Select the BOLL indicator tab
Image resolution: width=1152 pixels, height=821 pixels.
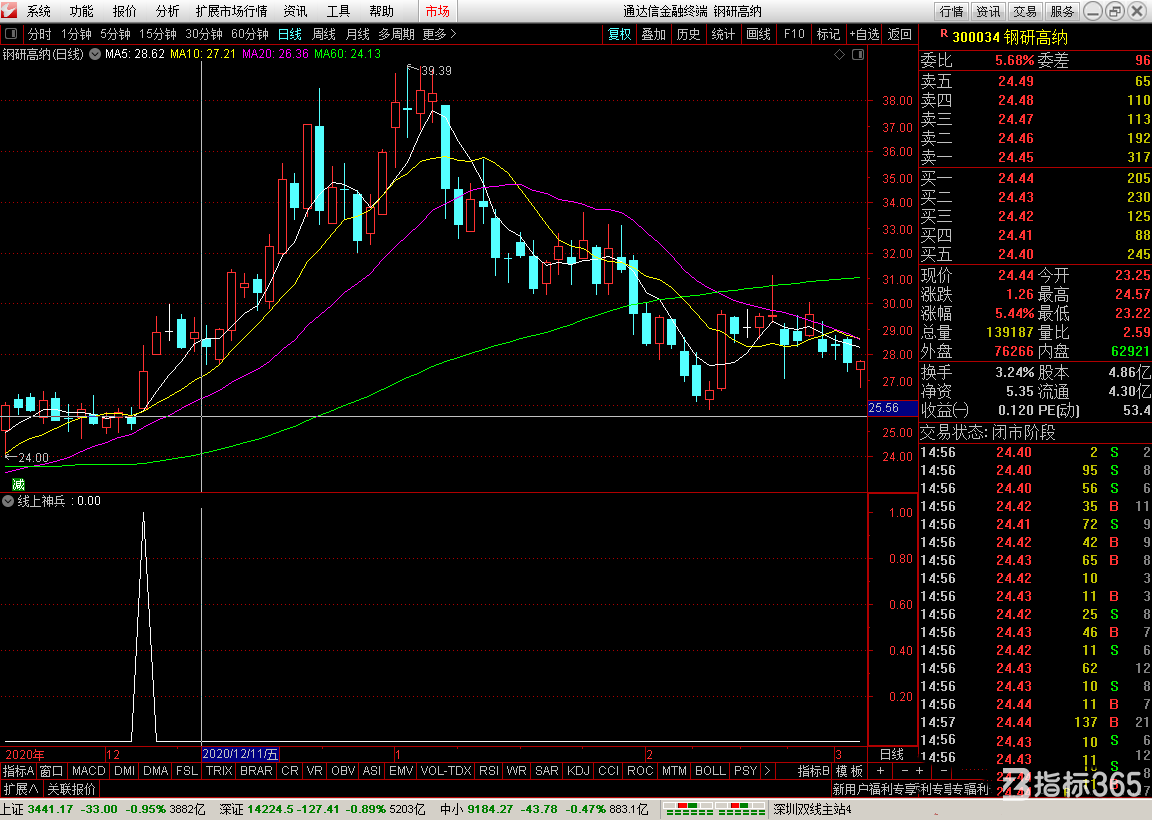pos(710,770)
